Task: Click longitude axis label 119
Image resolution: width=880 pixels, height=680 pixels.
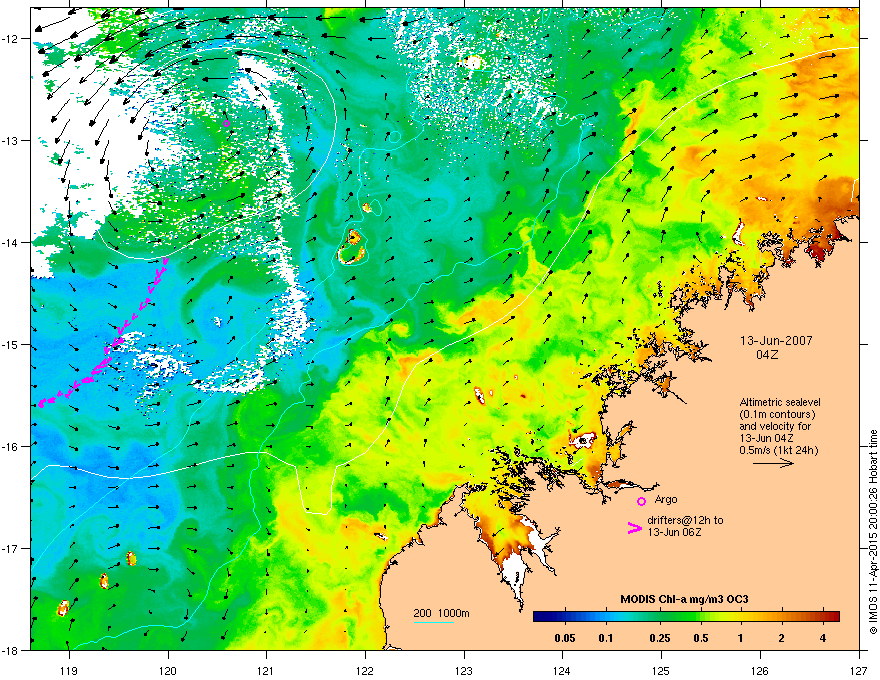Action: point(69,670)
